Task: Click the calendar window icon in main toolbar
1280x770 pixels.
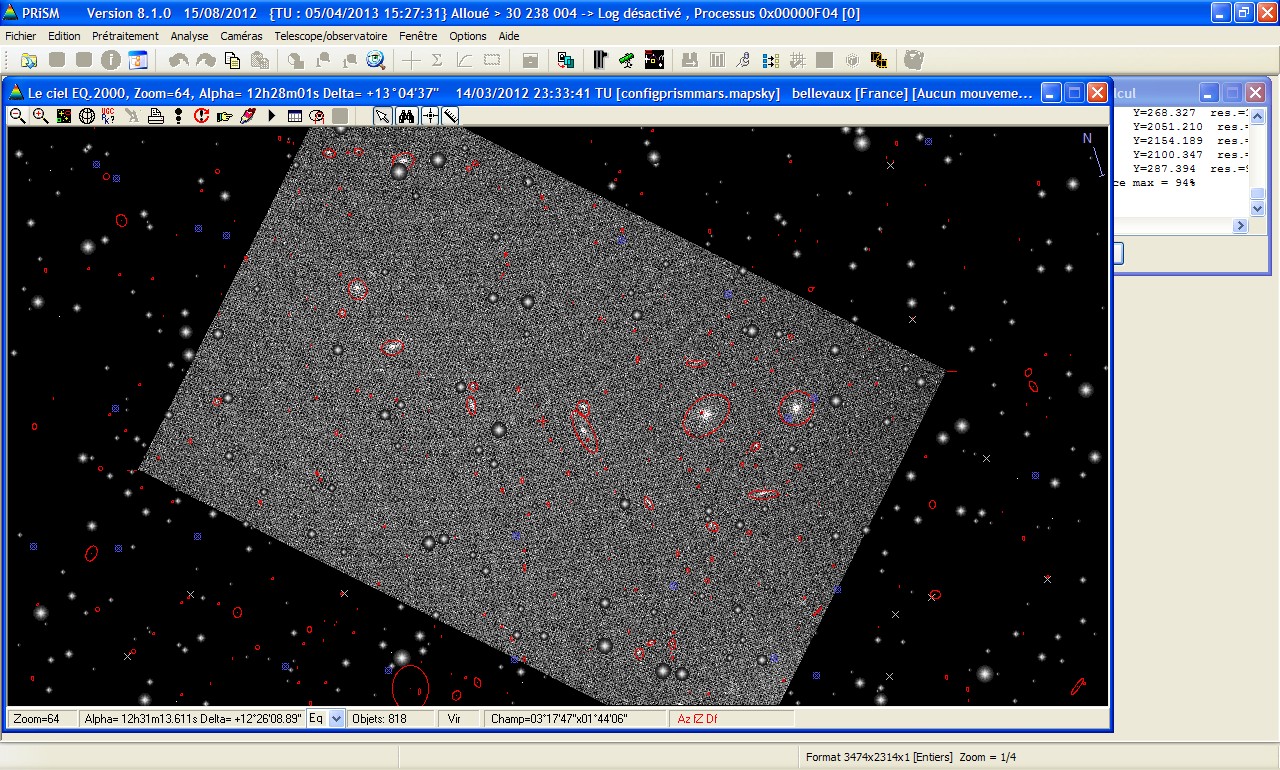Action: pyautogui.click(x=137, y=60)
